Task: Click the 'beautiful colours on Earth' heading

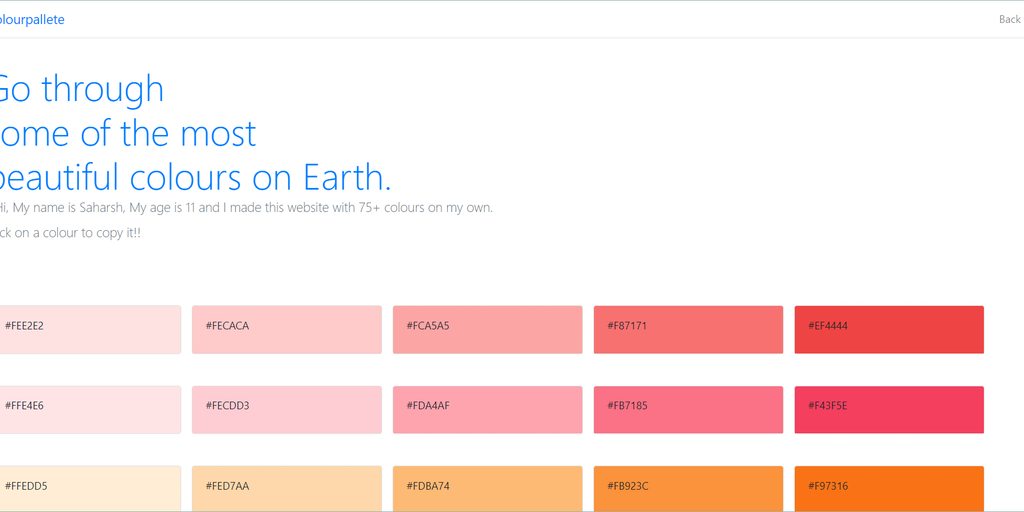Action: point(195,177)
